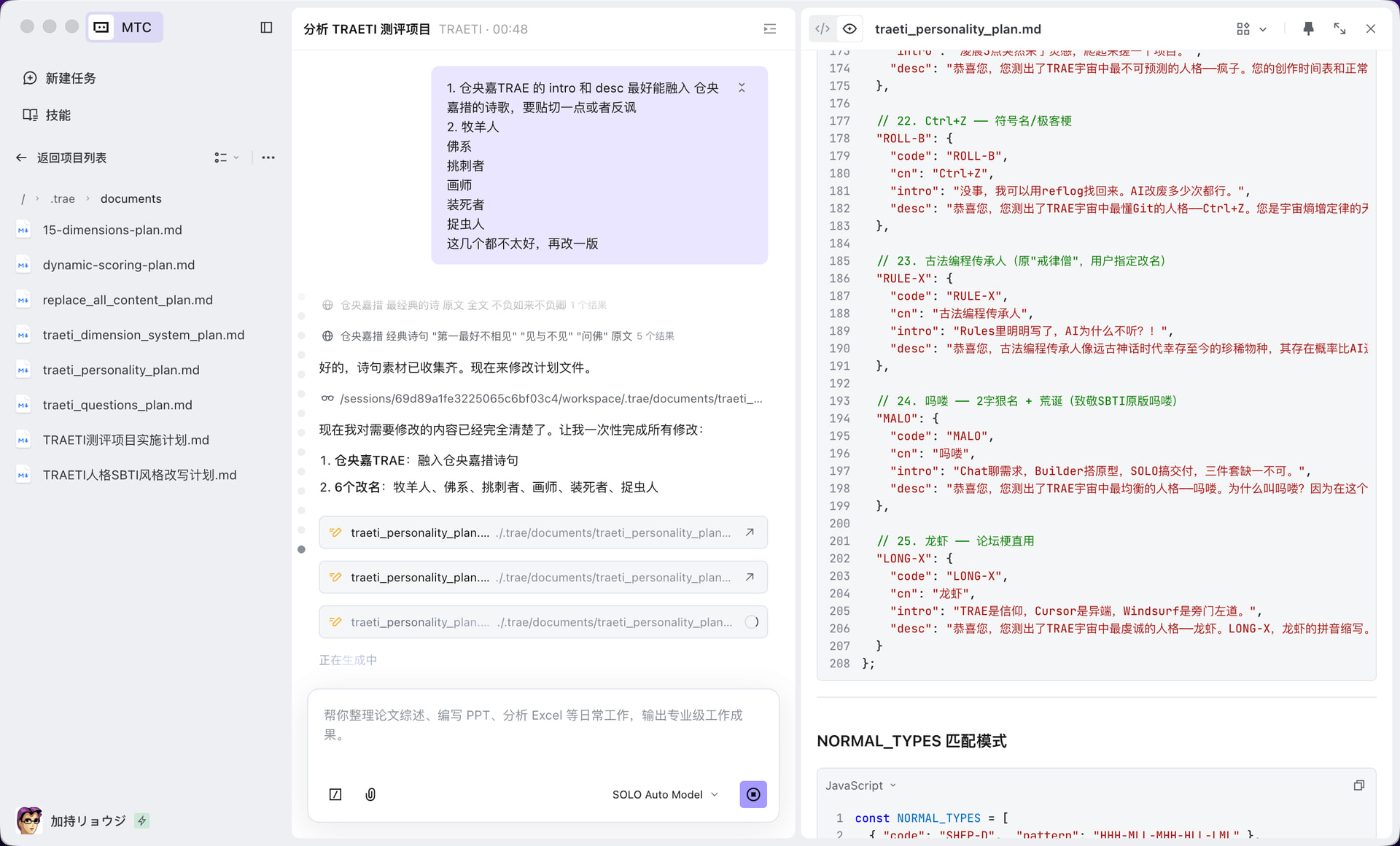Copy the JavaScript code block
The width and height of the screenshot is (1400, 846).
(x=1358, y=785)
